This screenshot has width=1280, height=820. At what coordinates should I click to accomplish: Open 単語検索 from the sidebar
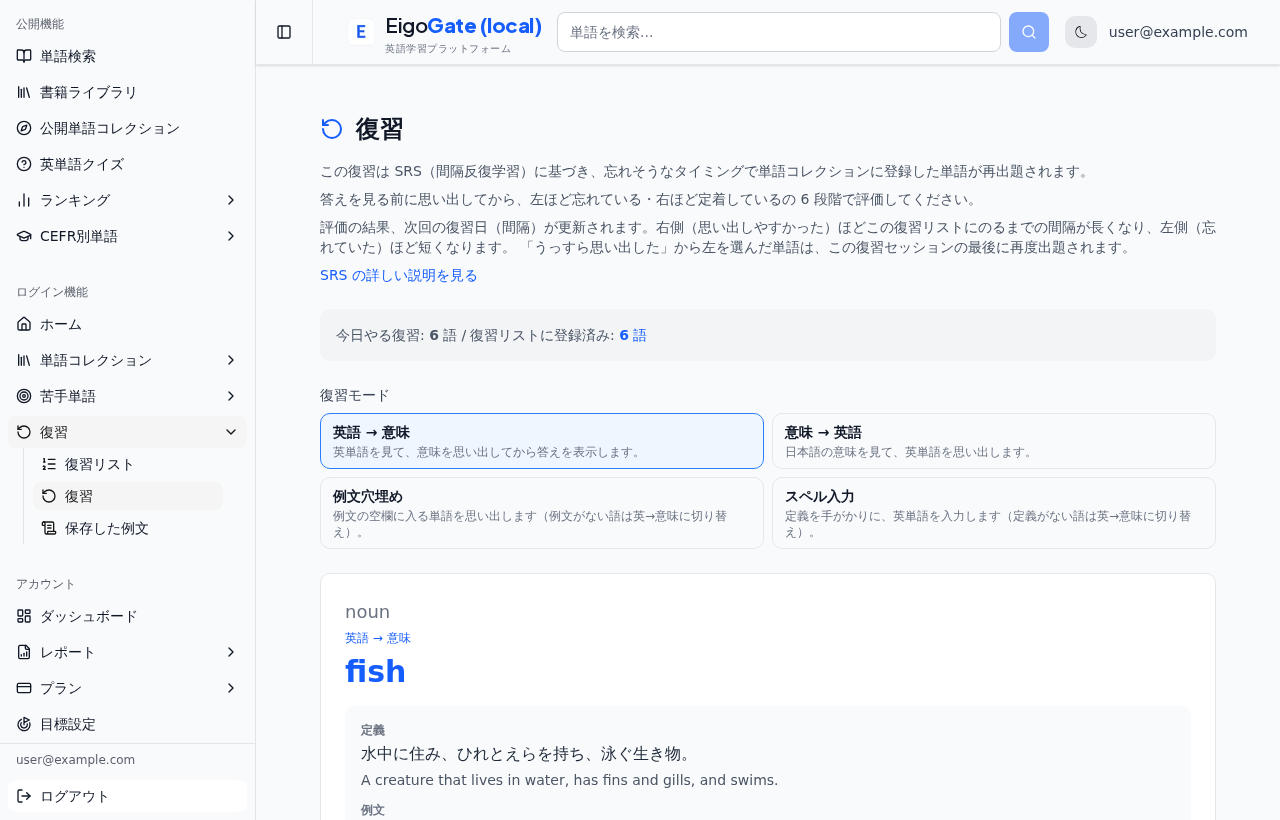pyautogui.click(x=127, y=56)
